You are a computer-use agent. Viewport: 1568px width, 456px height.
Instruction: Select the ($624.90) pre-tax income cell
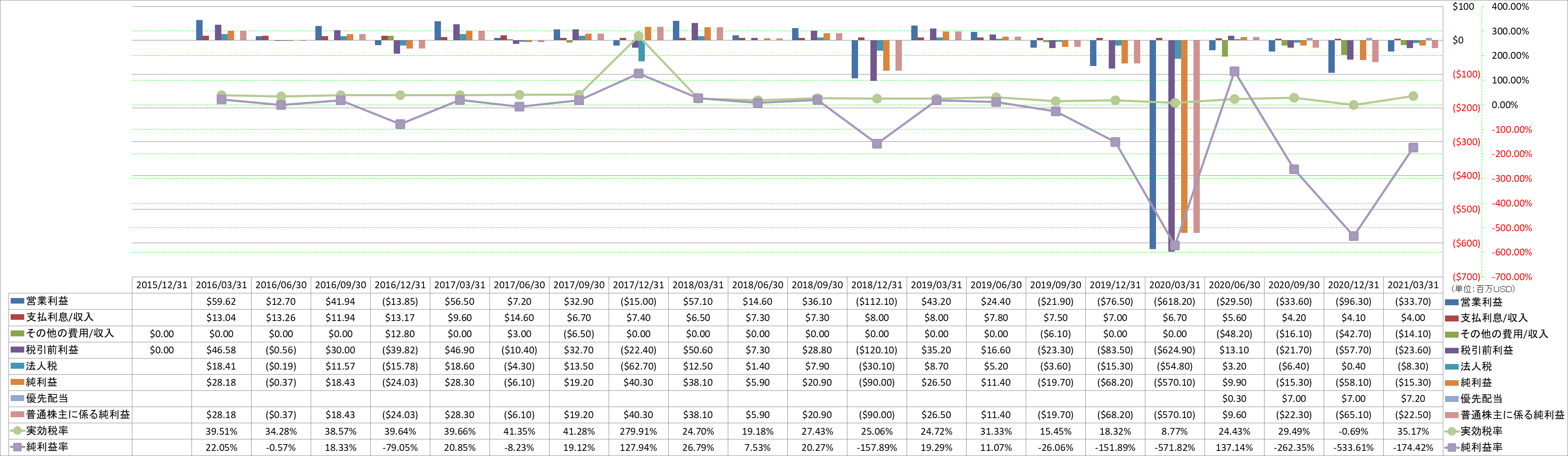pyautogui.click(x=1175, y=350)
